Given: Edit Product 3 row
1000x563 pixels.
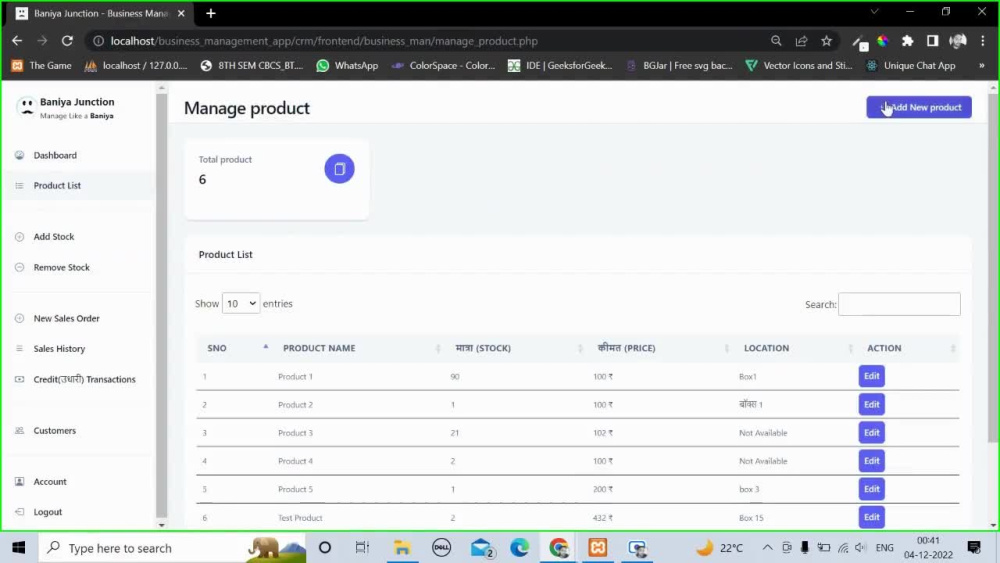Looking at the screenshot, I should click(x=871, y=432).
